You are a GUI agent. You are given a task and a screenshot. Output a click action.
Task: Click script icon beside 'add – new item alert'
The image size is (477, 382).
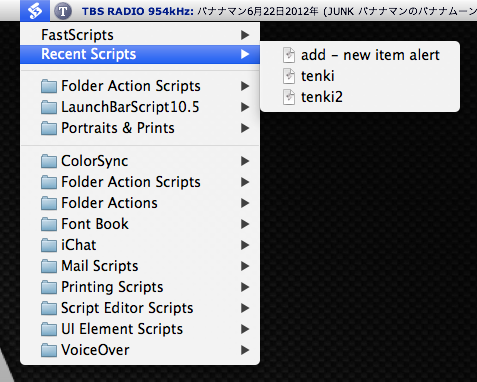point(289,55)
